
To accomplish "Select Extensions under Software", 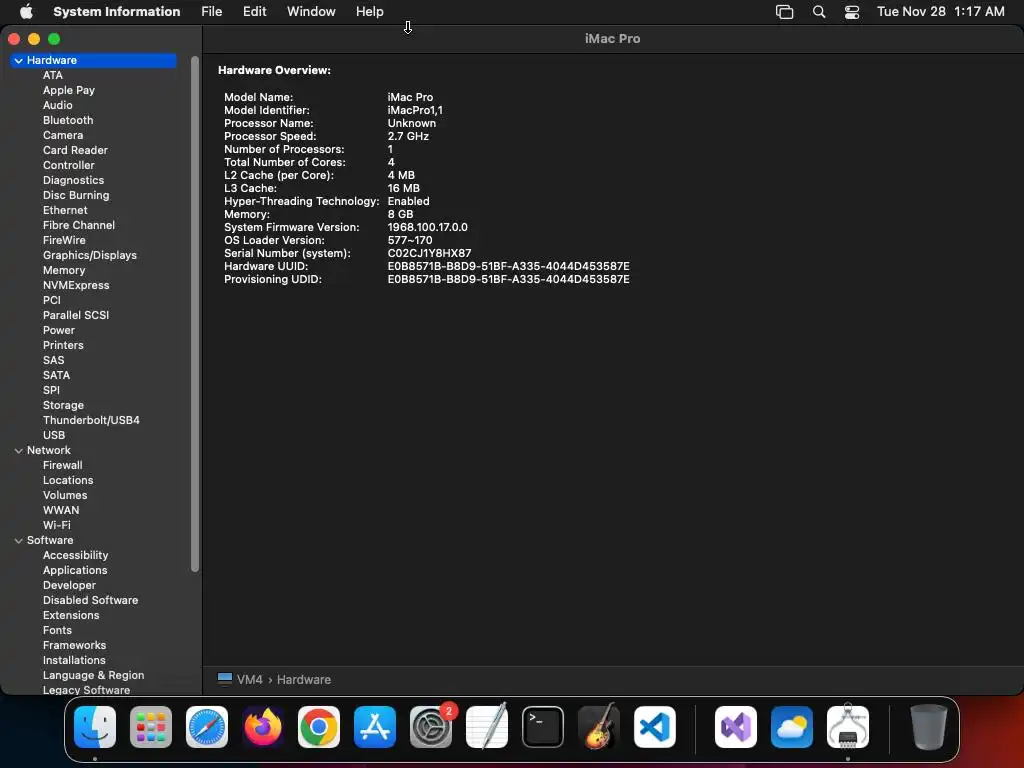I will 71,616.
